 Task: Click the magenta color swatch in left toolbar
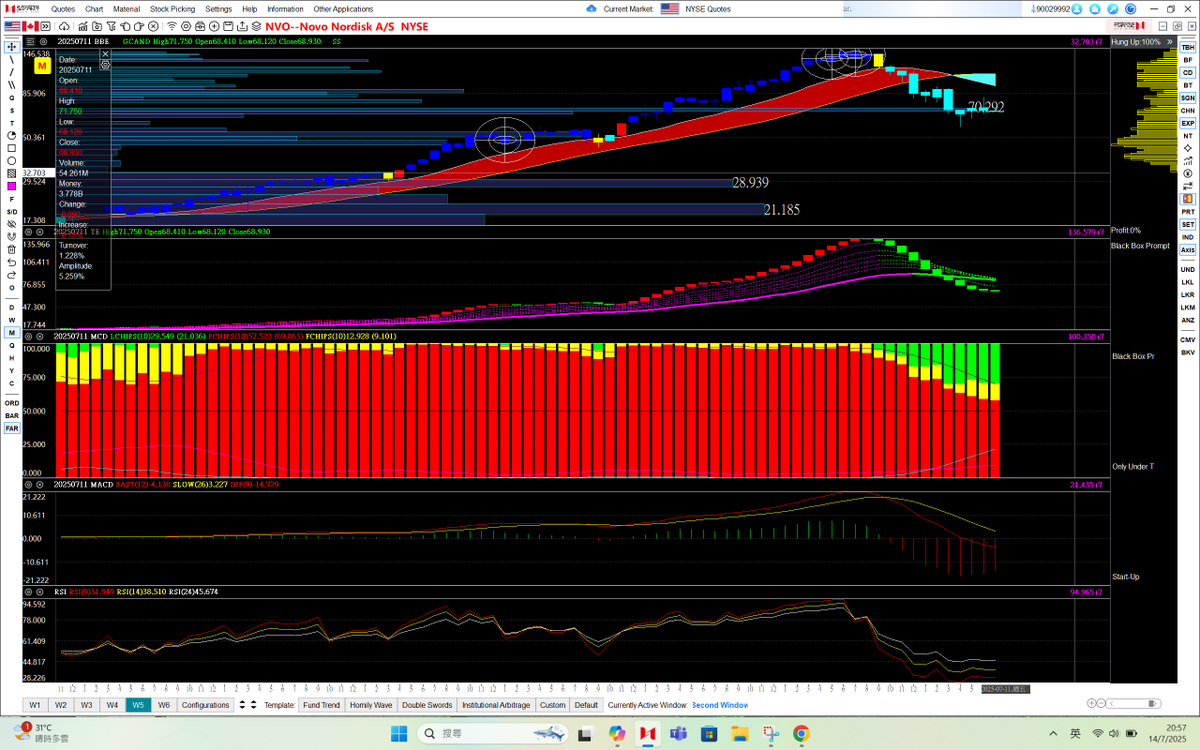click(x=12, y=186)
